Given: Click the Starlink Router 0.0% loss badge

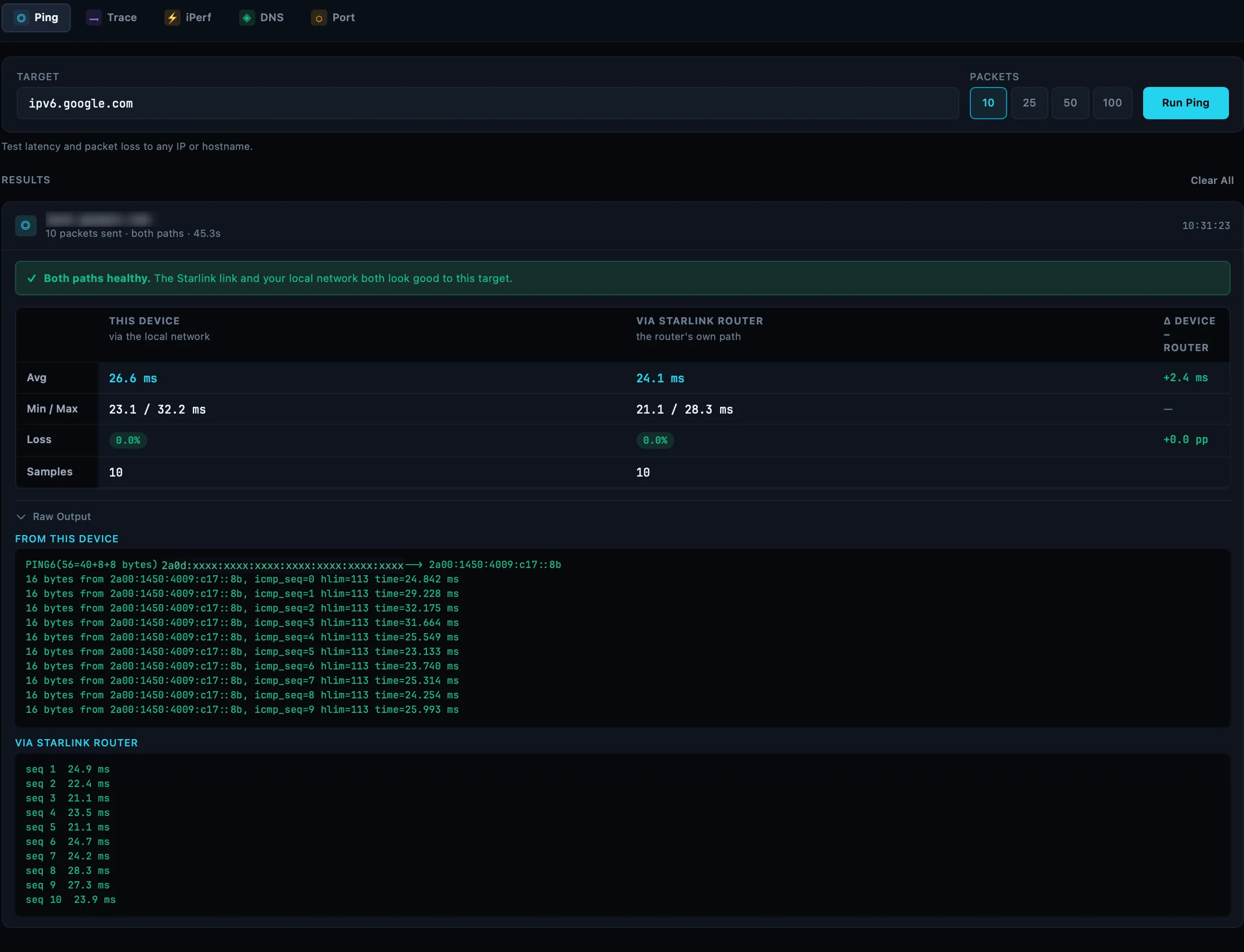Looking at the screenshot, I should pos(655,440).
